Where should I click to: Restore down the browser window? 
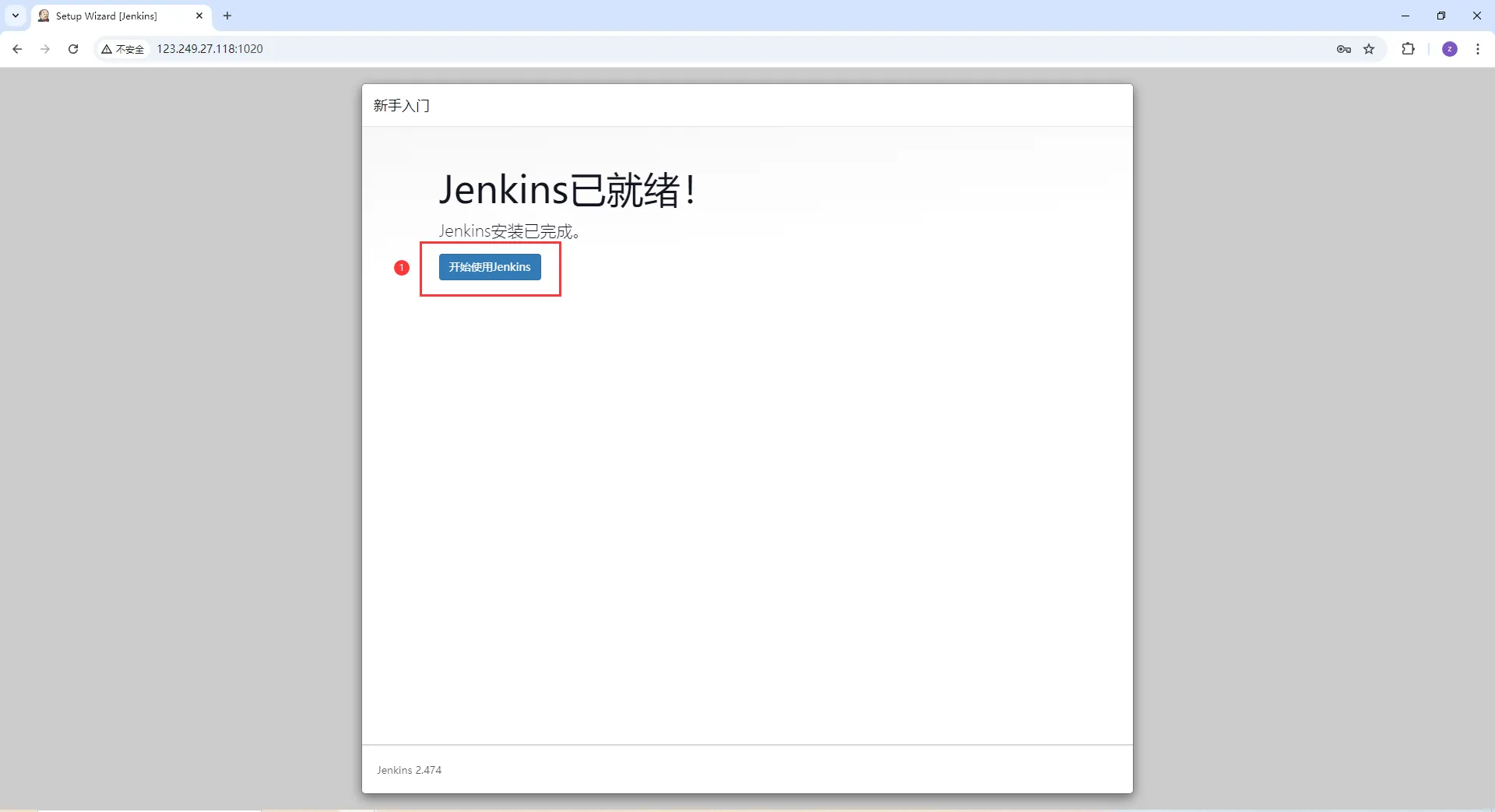1441,16
